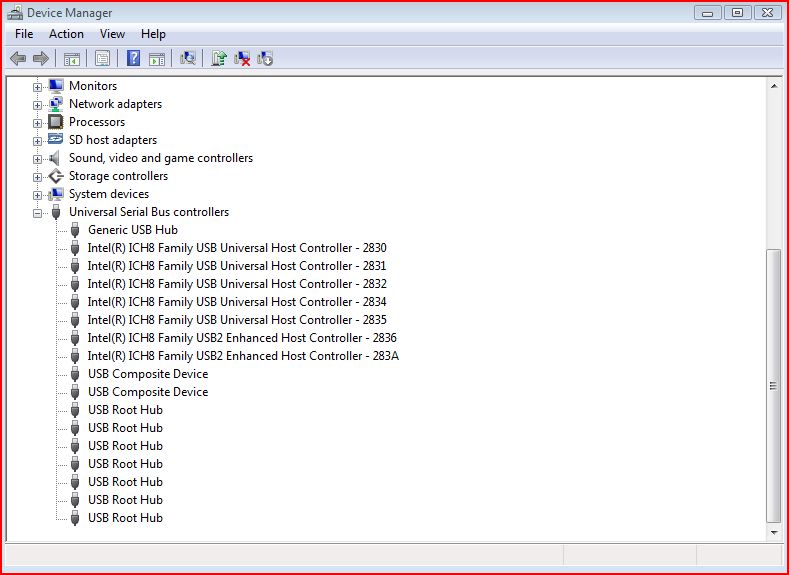The width and height of the screenshot is (789, 575).
Task: Click the Forward arrow toolbar icon
Action: 41,58
